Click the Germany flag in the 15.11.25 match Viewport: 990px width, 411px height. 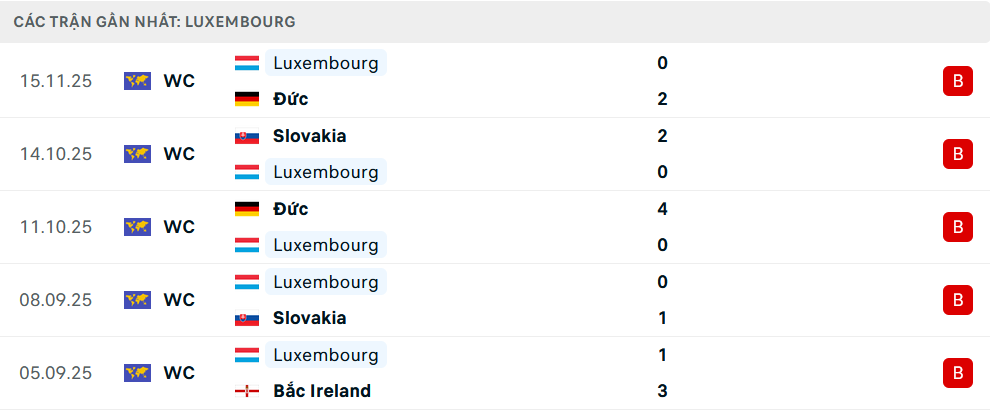[247, 99]
